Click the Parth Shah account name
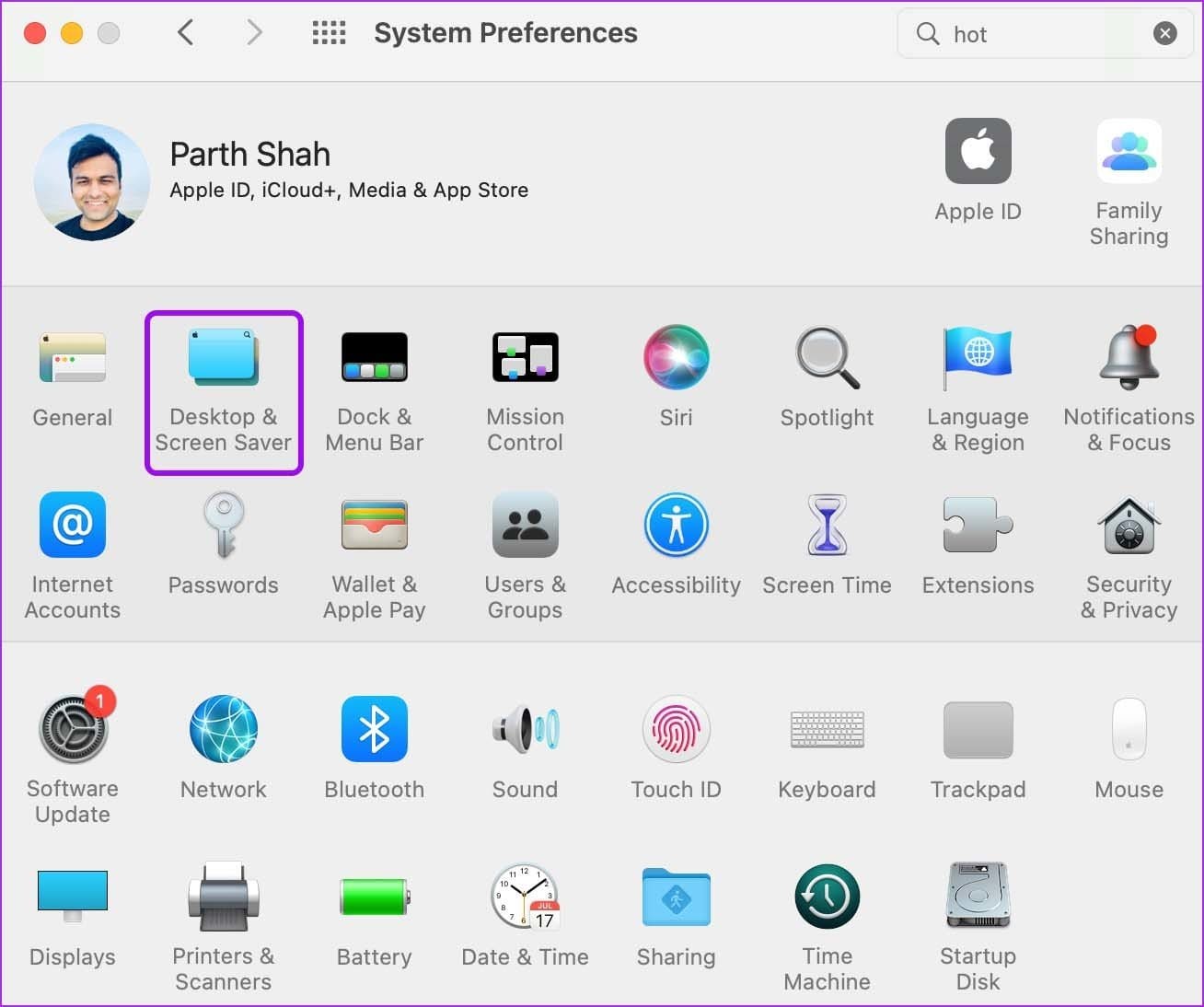This screenshot has height=1007, width=1204. (250, 154)
